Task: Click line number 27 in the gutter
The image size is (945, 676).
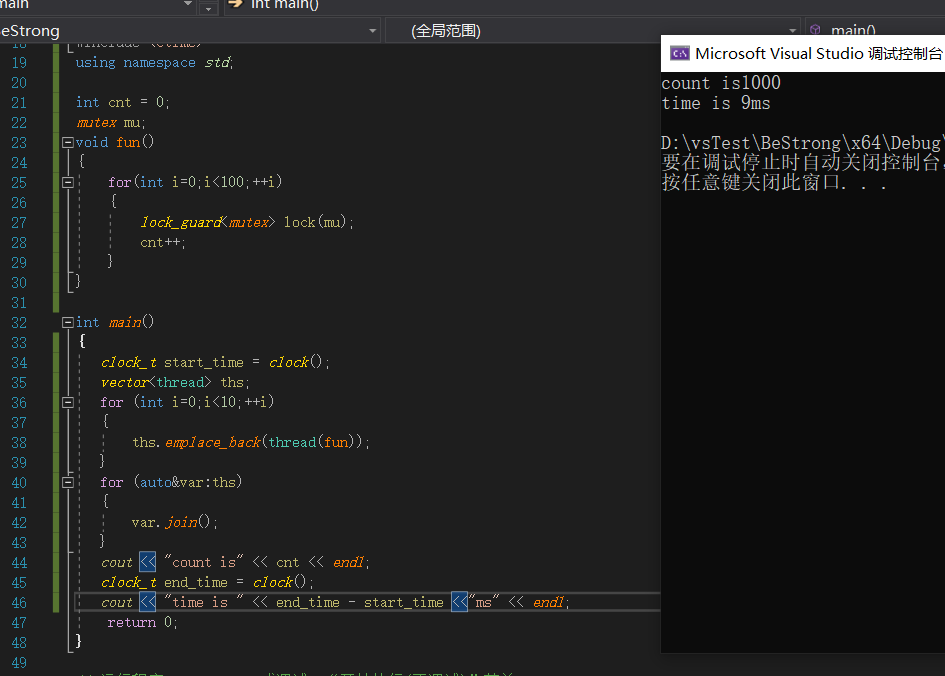Action: pos(19,223)
